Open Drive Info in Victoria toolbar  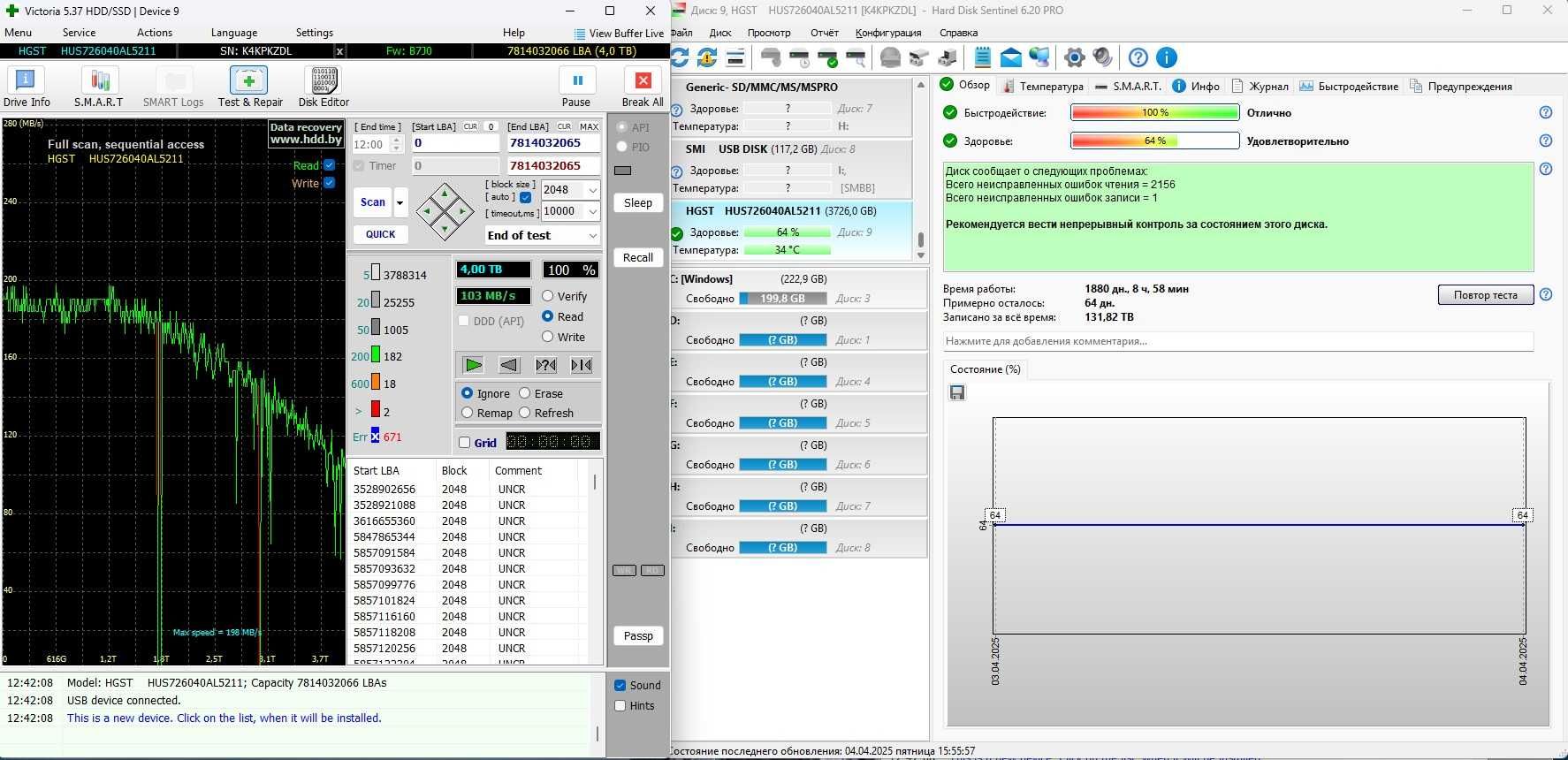click(x=27, y=87)
